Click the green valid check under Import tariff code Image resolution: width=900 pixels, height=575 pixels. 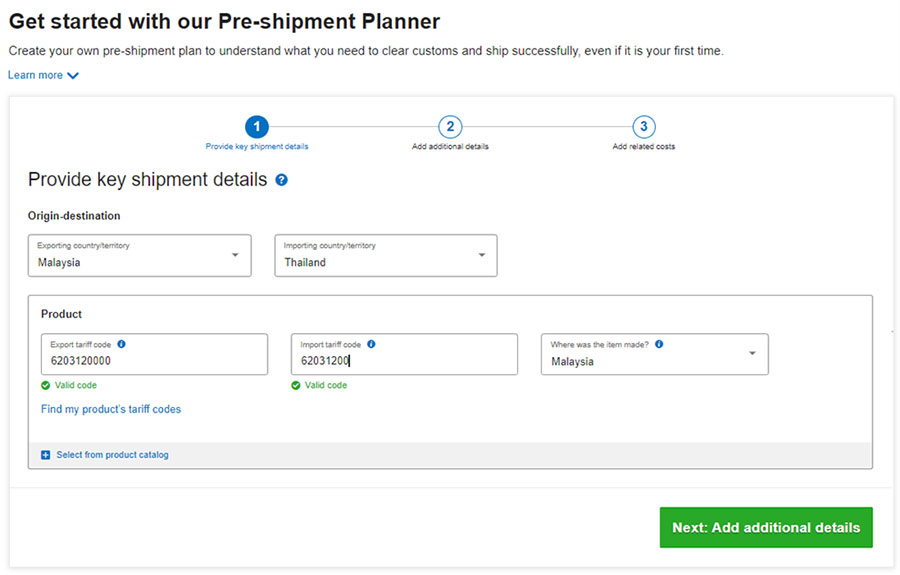pos(296,385)
